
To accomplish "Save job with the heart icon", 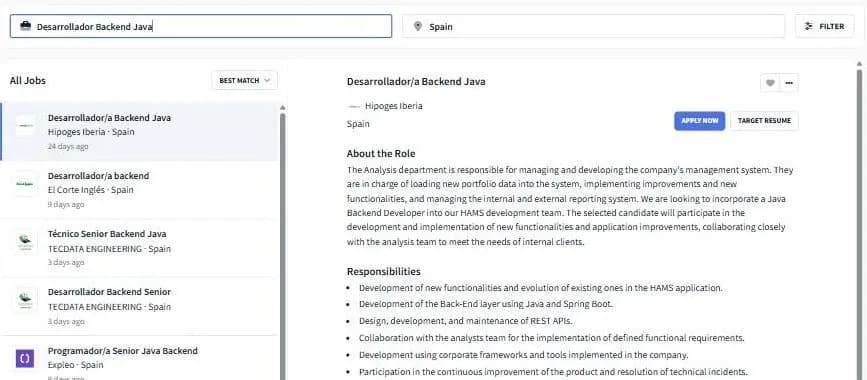I will 770,83.
